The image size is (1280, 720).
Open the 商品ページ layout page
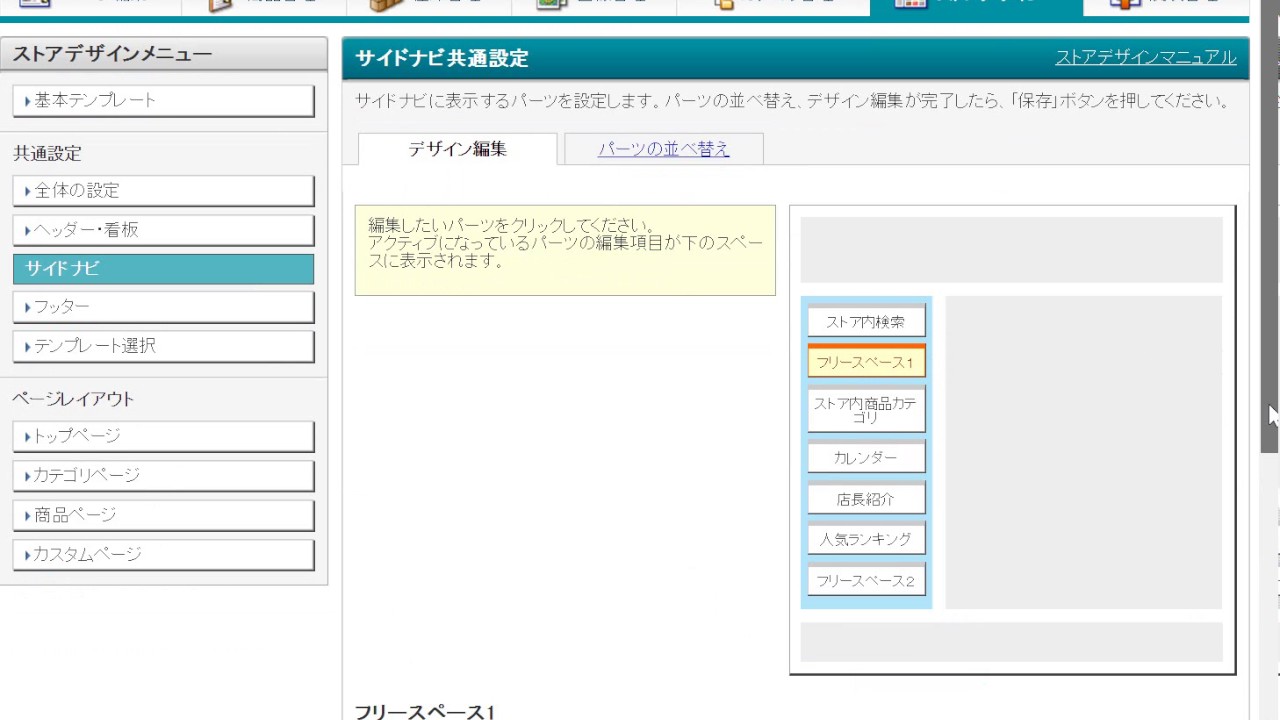pos(163,515)
